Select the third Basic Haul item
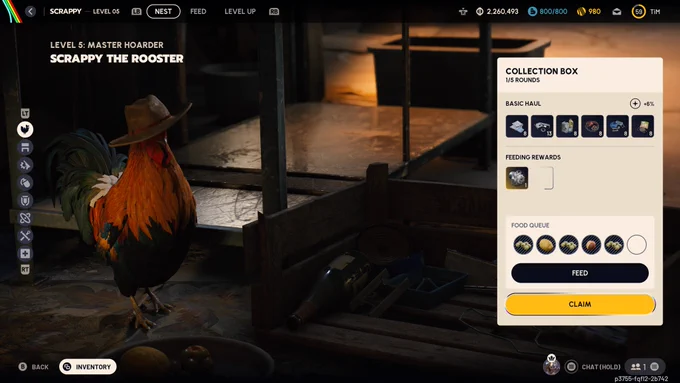This screenshot has width=680, height=383. [567, 126]
